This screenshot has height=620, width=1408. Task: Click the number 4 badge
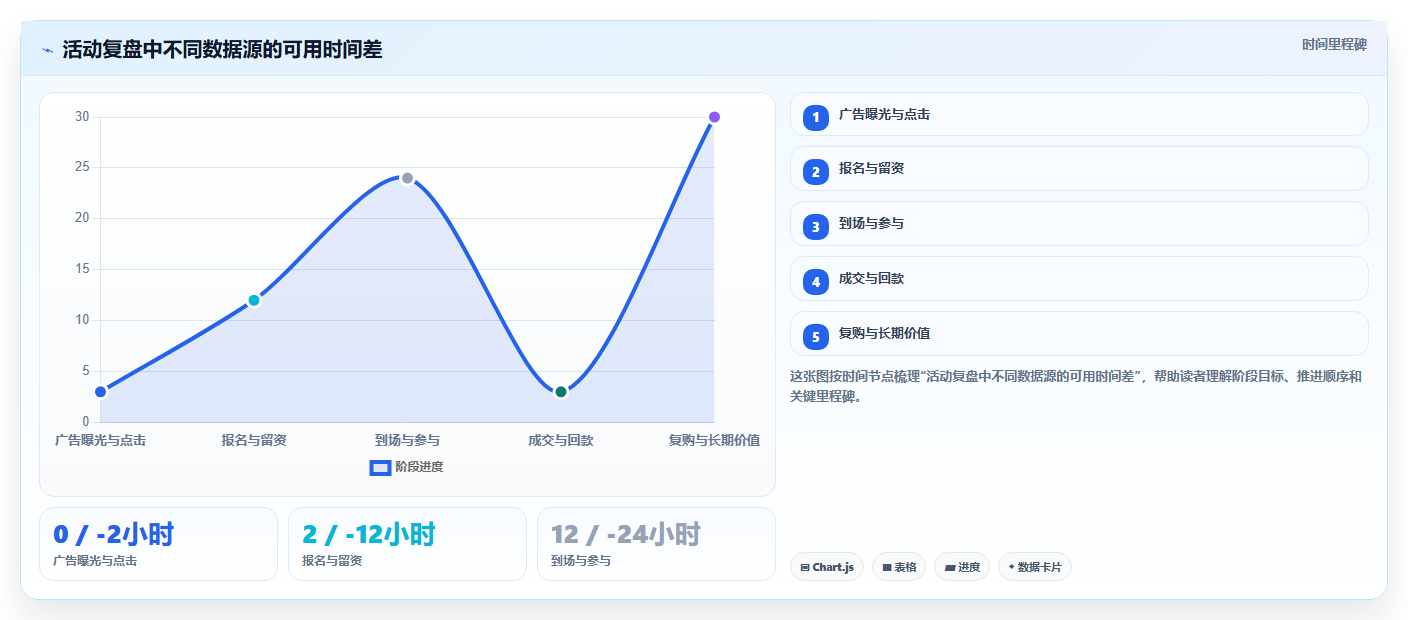tap(816, 282)
